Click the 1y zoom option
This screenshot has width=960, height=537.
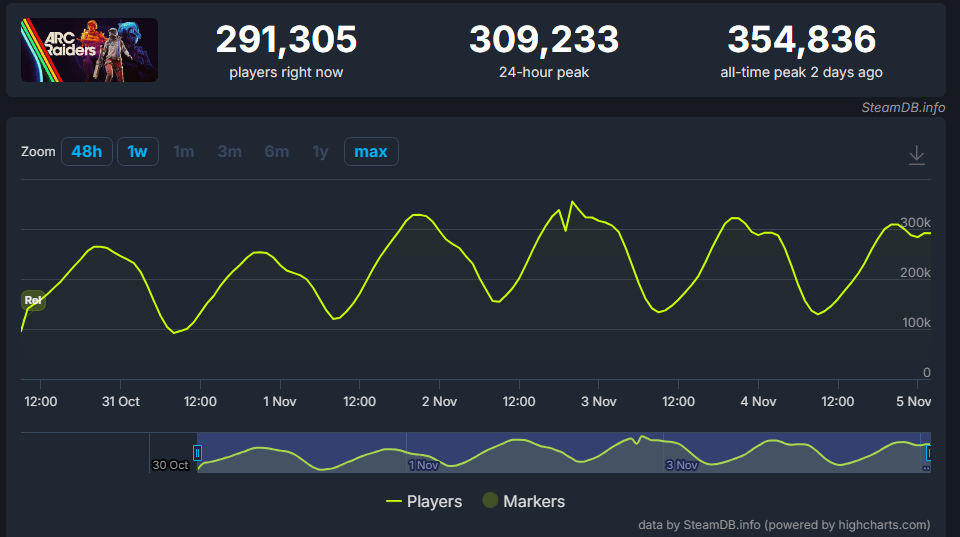click(x=320, y=152)
